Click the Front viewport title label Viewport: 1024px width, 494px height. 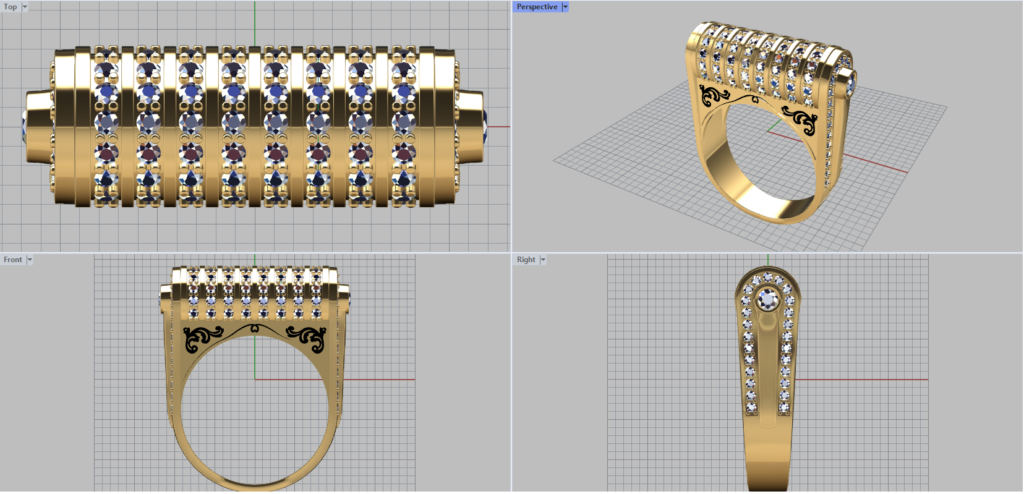pos(13,260)
